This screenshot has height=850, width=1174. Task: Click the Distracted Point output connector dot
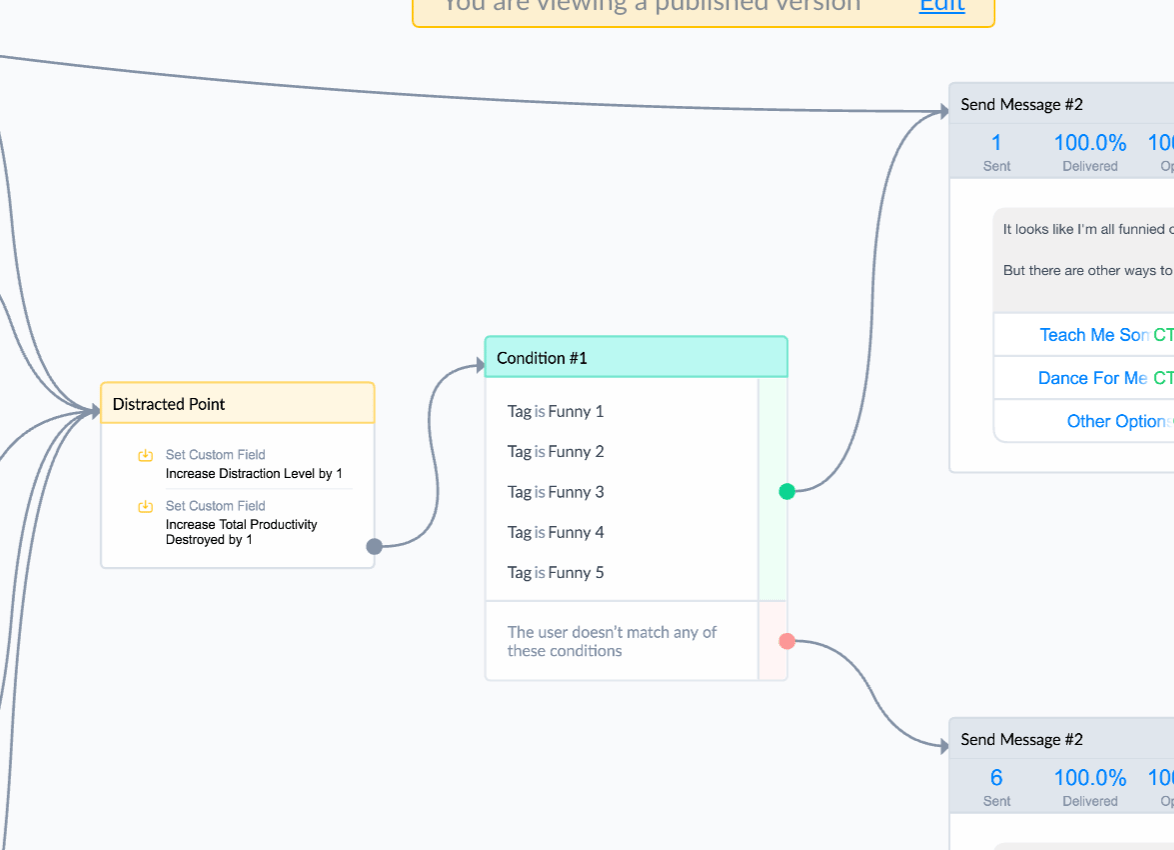coord(374,547)
